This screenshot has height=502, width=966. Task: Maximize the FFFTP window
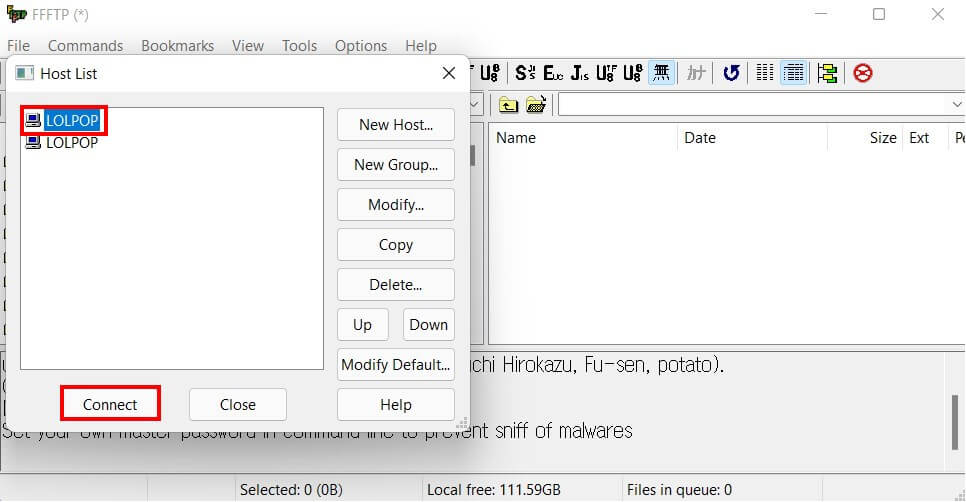tap(879, 14)
